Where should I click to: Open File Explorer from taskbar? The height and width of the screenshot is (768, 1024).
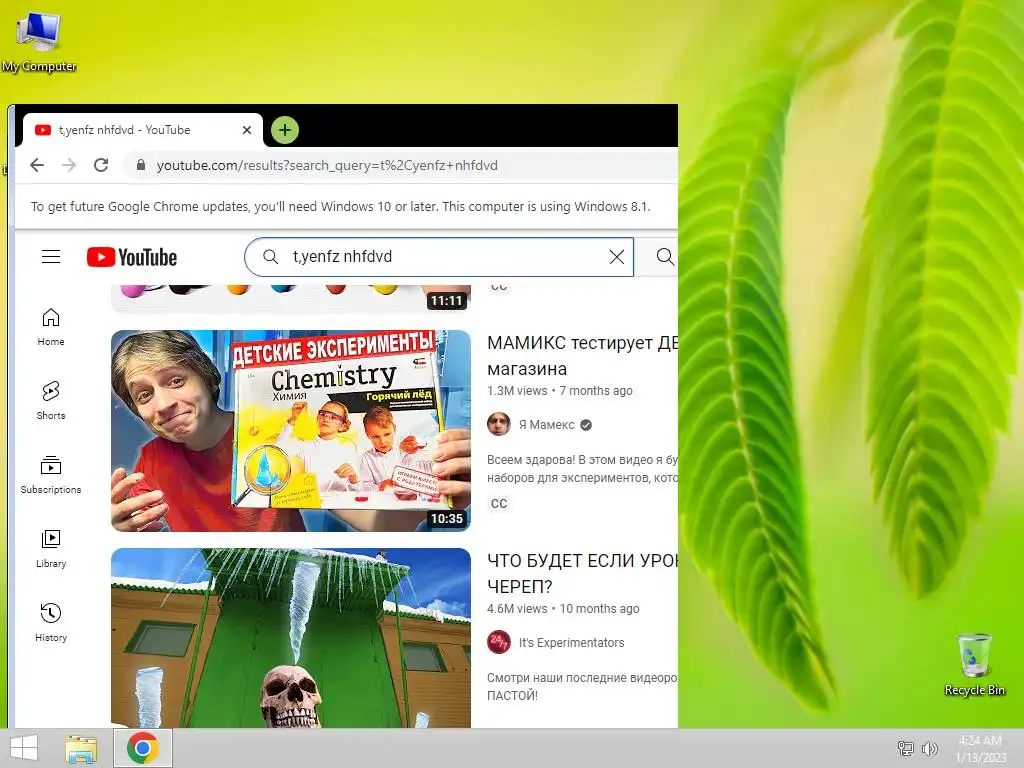[x=81, y=748]
